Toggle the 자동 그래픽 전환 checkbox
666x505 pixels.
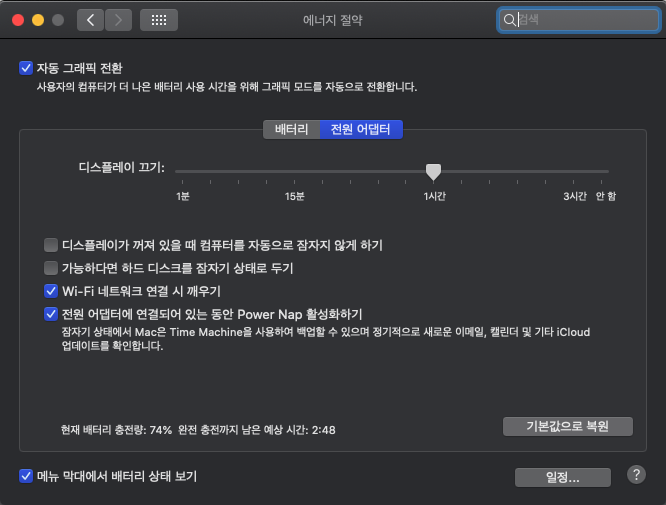26,68
